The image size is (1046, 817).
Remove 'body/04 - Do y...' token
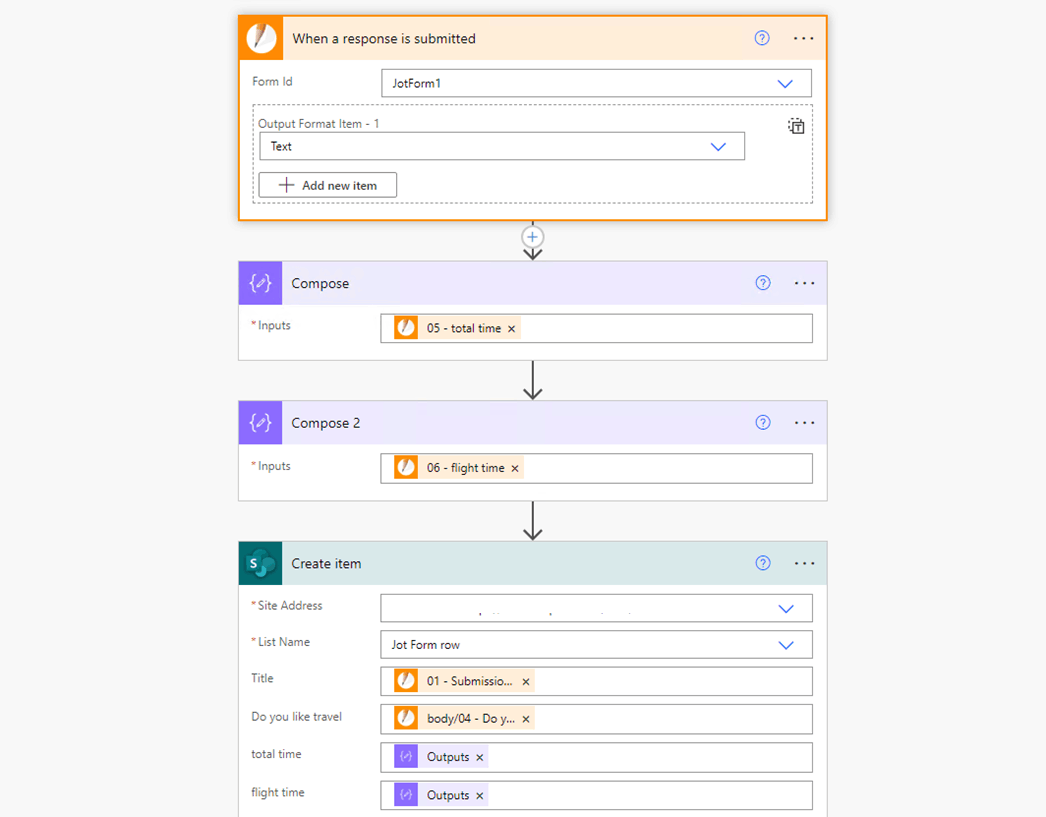tap(526, 719)
